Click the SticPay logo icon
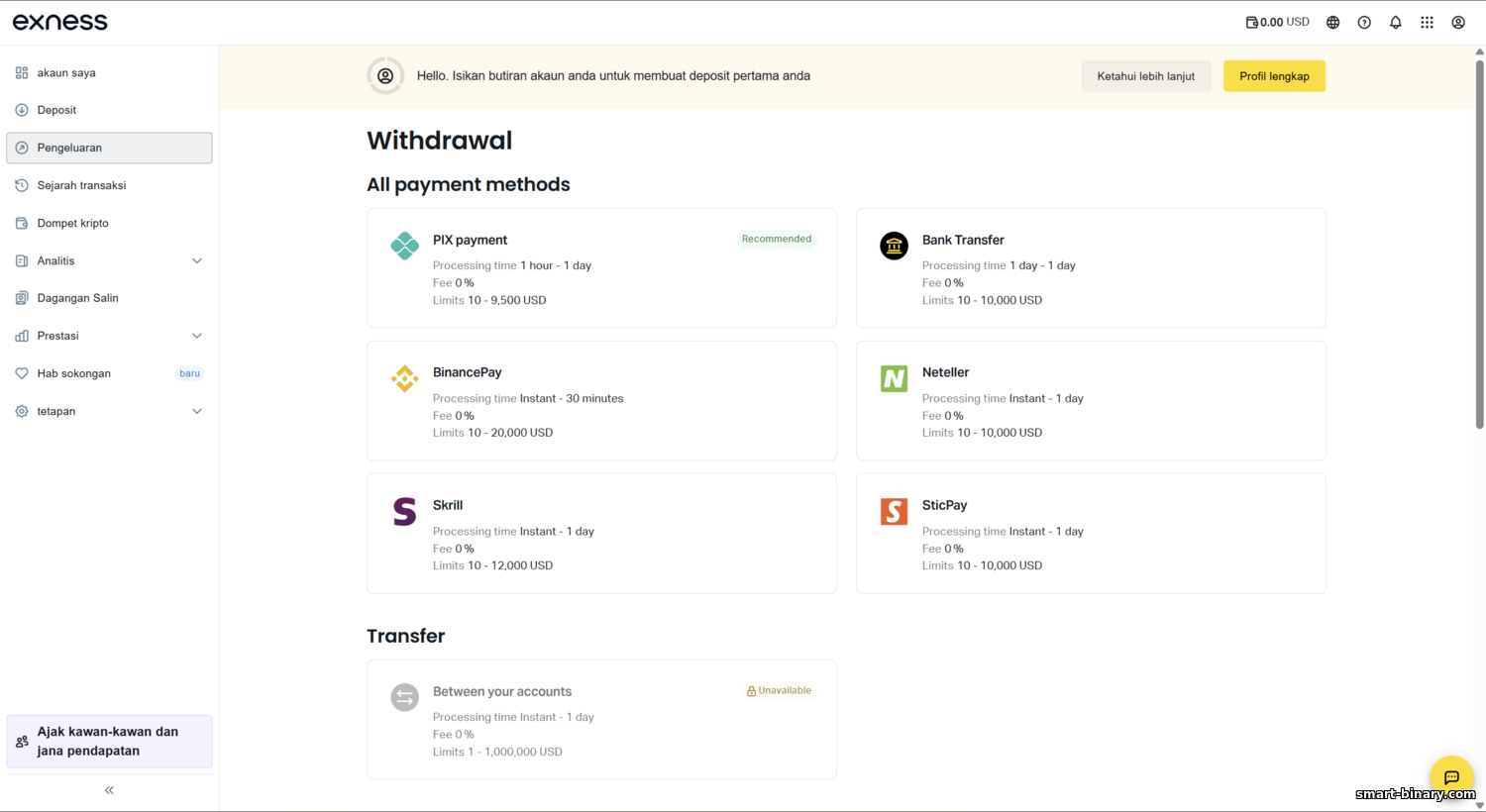 894,511
